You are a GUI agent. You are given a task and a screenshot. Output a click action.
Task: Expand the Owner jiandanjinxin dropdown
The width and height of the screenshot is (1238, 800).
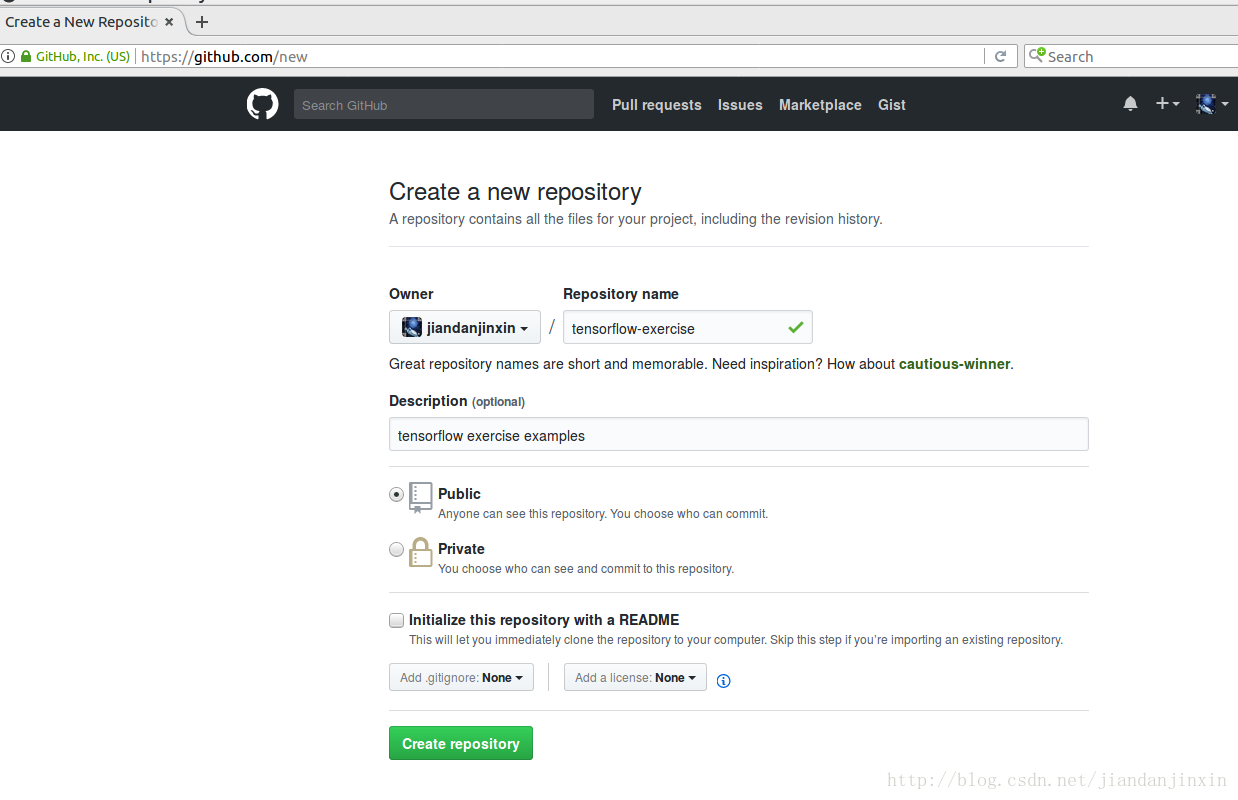click(465, 327)
